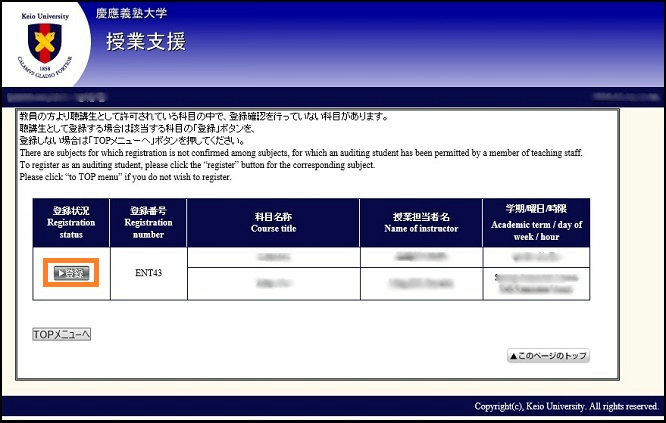Click the second row's instructor name cell
This screenshot has width=666, height=423.
point(418,284)
